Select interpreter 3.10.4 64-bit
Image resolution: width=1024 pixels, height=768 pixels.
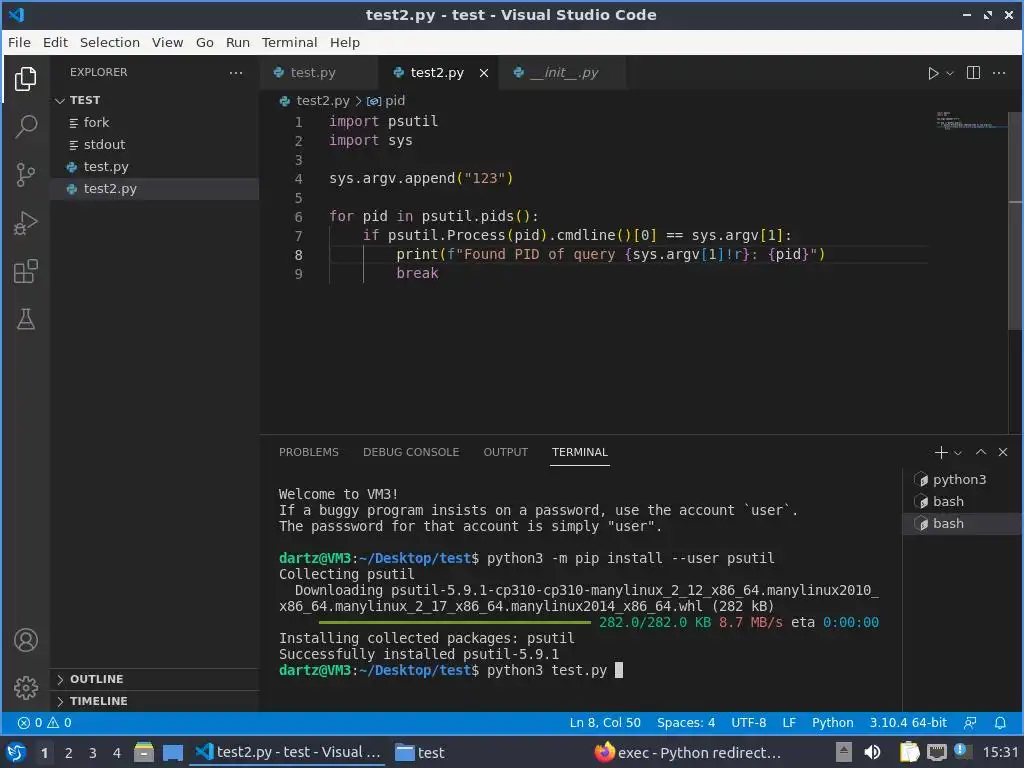pos(908,723)
